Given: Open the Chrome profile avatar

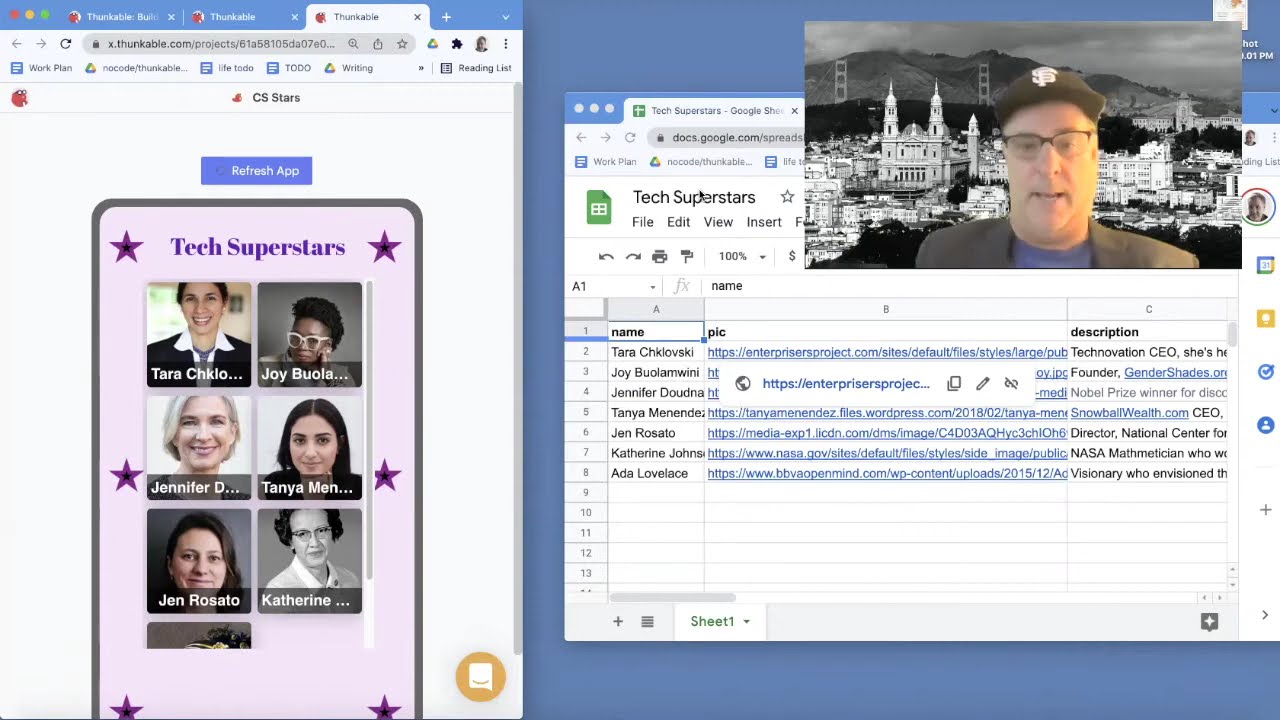Looking at the screenshot, I should 482,44.
